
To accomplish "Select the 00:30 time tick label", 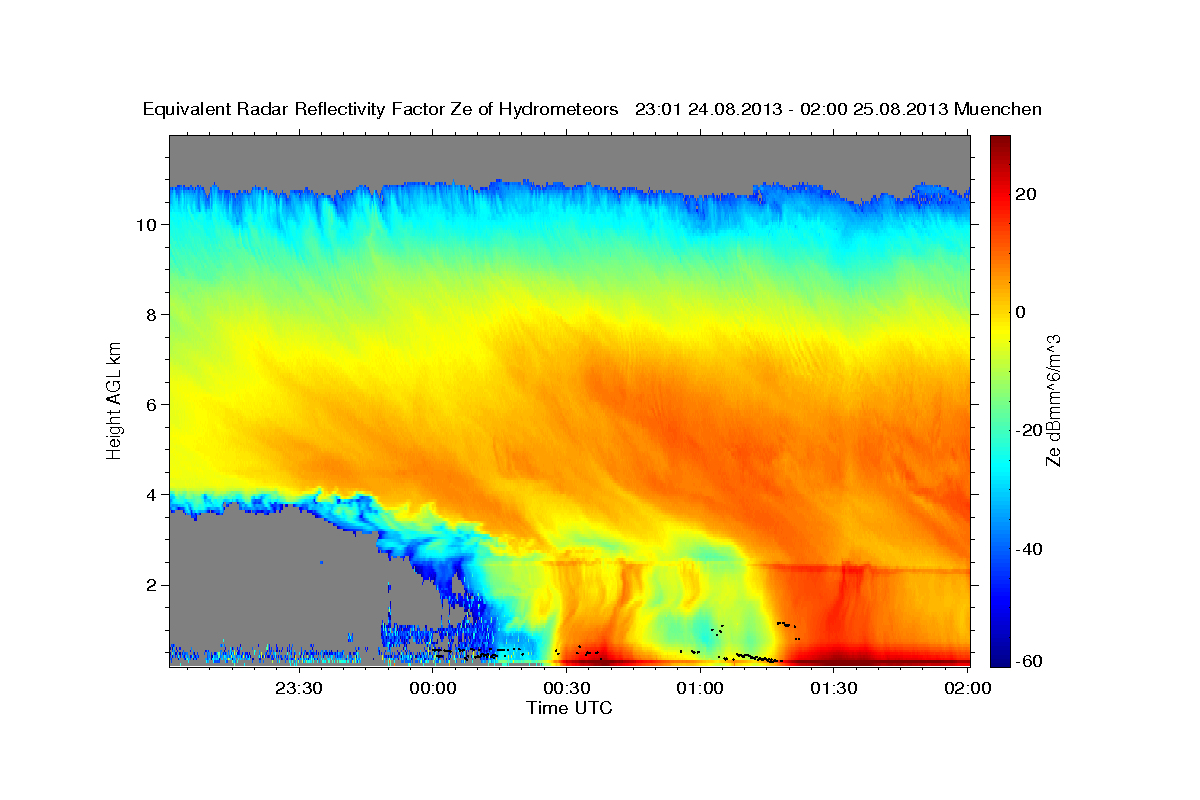I will coord(566,688).
